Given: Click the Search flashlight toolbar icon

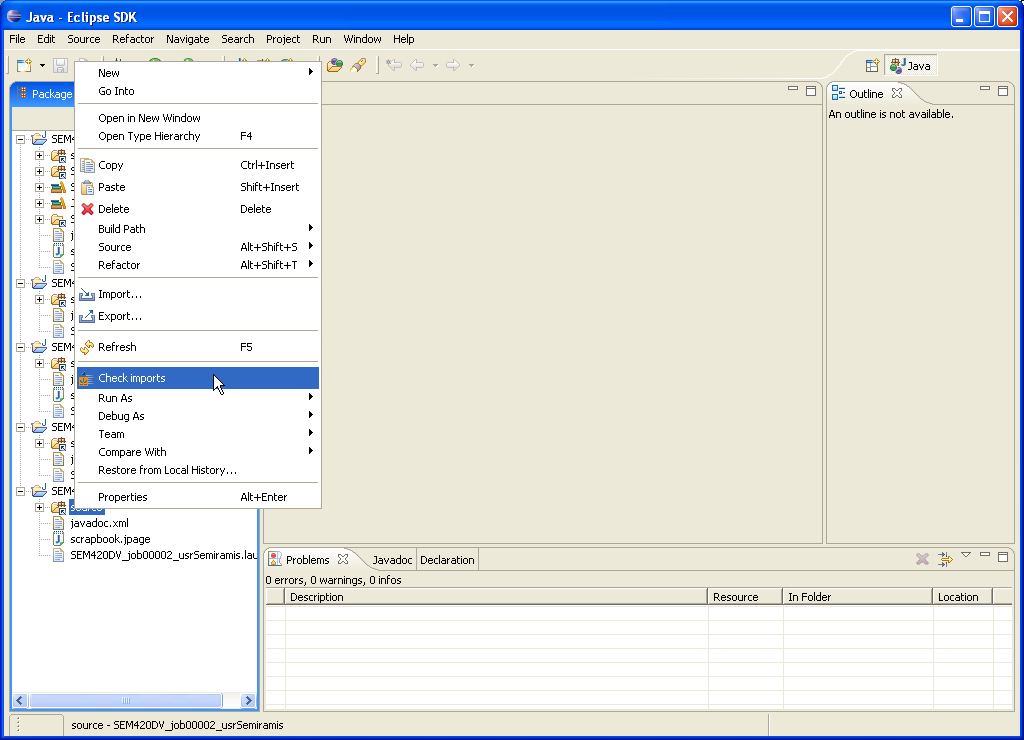Looking at the screenshot, I should [x=358, y=65].
